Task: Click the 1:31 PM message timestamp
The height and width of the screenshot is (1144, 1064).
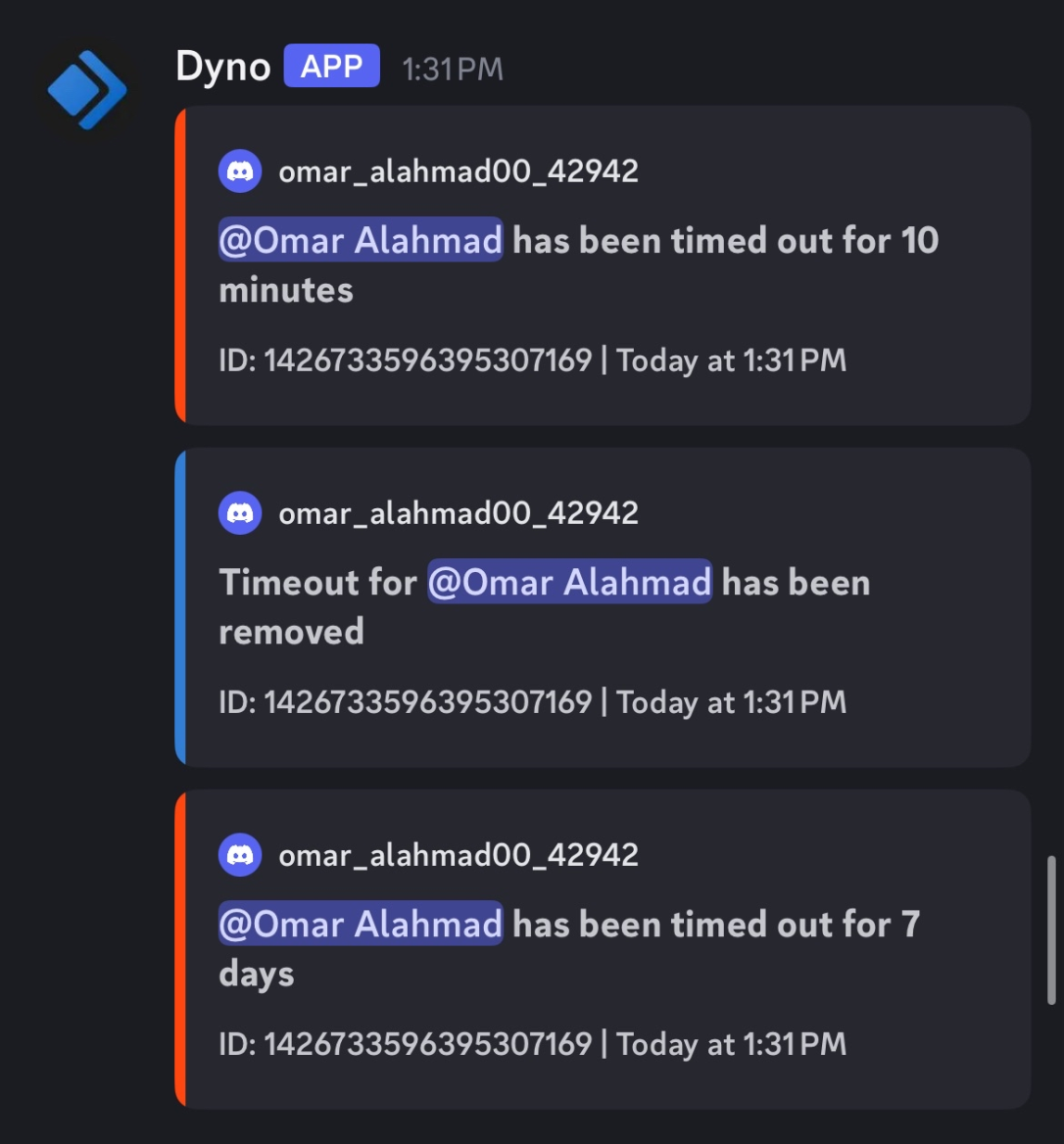Action: pos(453,69)
